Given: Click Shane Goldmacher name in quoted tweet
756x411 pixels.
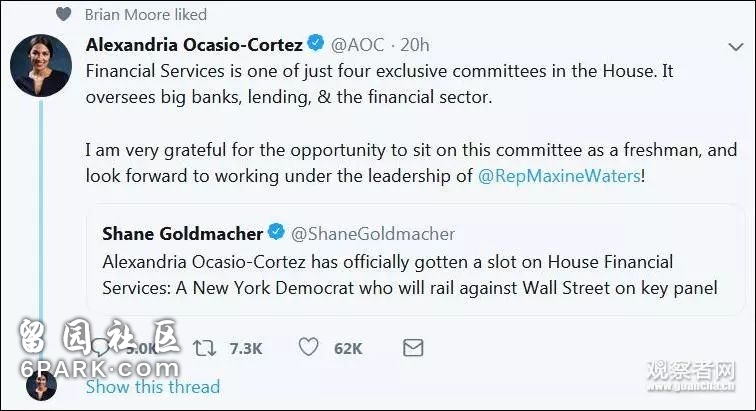Looking at the screenshot, I should point(182,233).
